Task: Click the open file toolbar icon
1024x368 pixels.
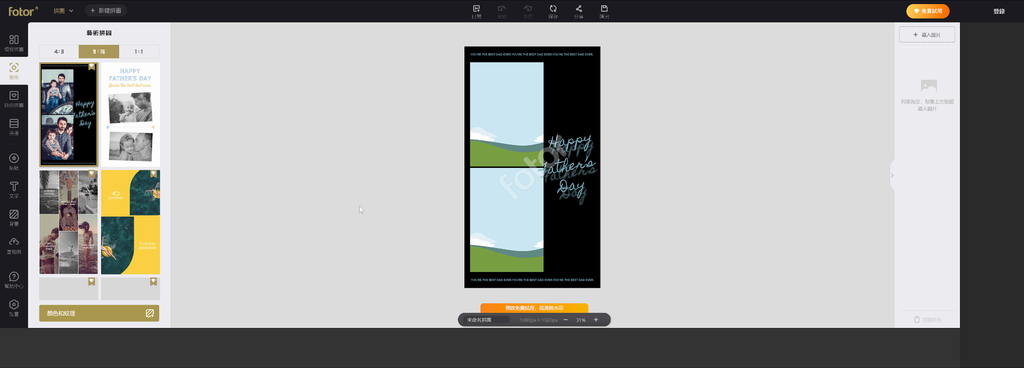Action: pos(477,11)
